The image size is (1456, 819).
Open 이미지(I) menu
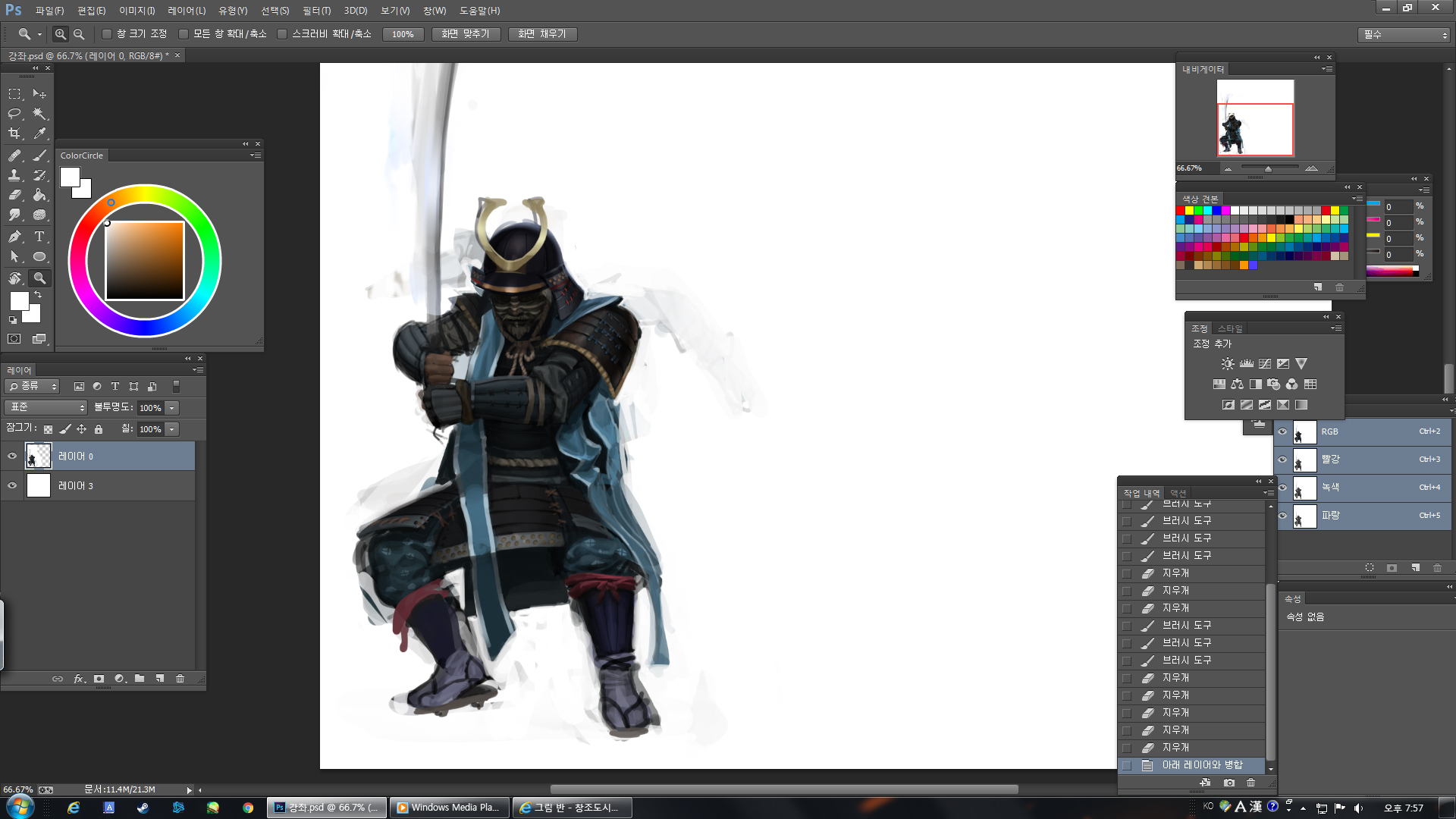pyautogui.click(x=137, y=11)
